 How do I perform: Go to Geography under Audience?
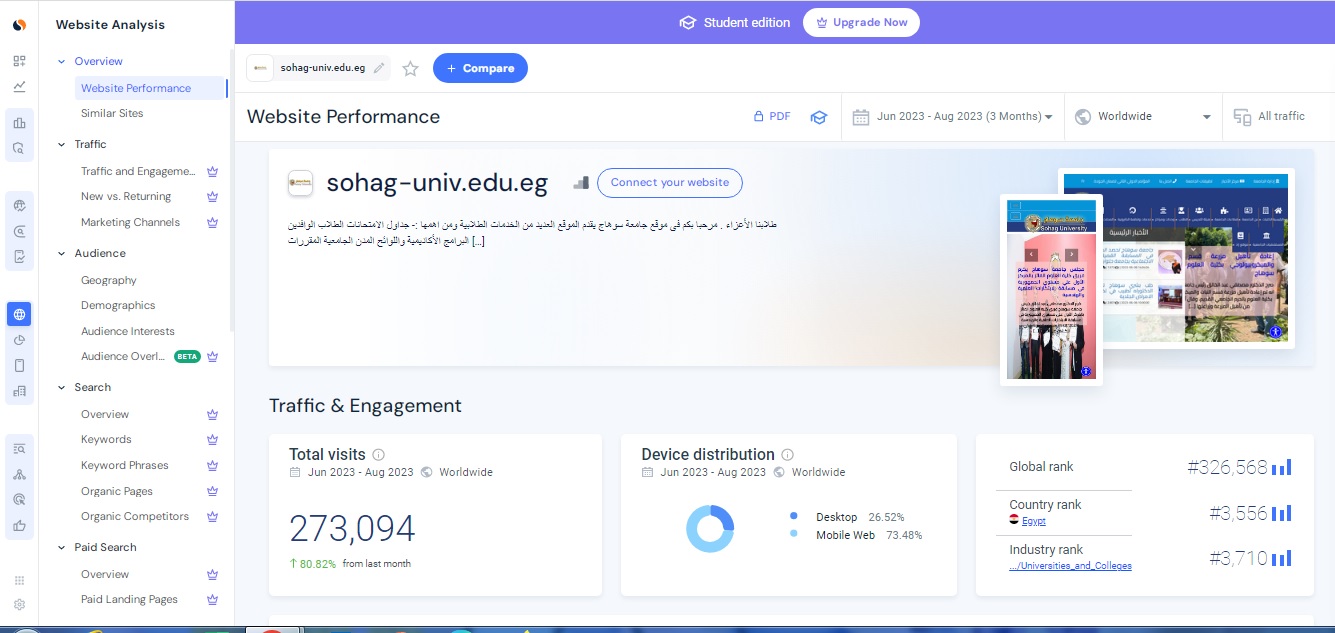(108, 281)
